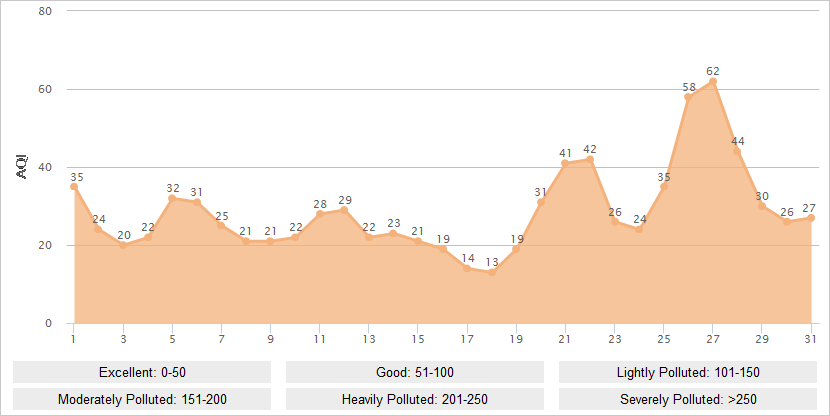Select the day 22 data point valued 42
Screen dimensions: 830x416
(x=590, y=159)
